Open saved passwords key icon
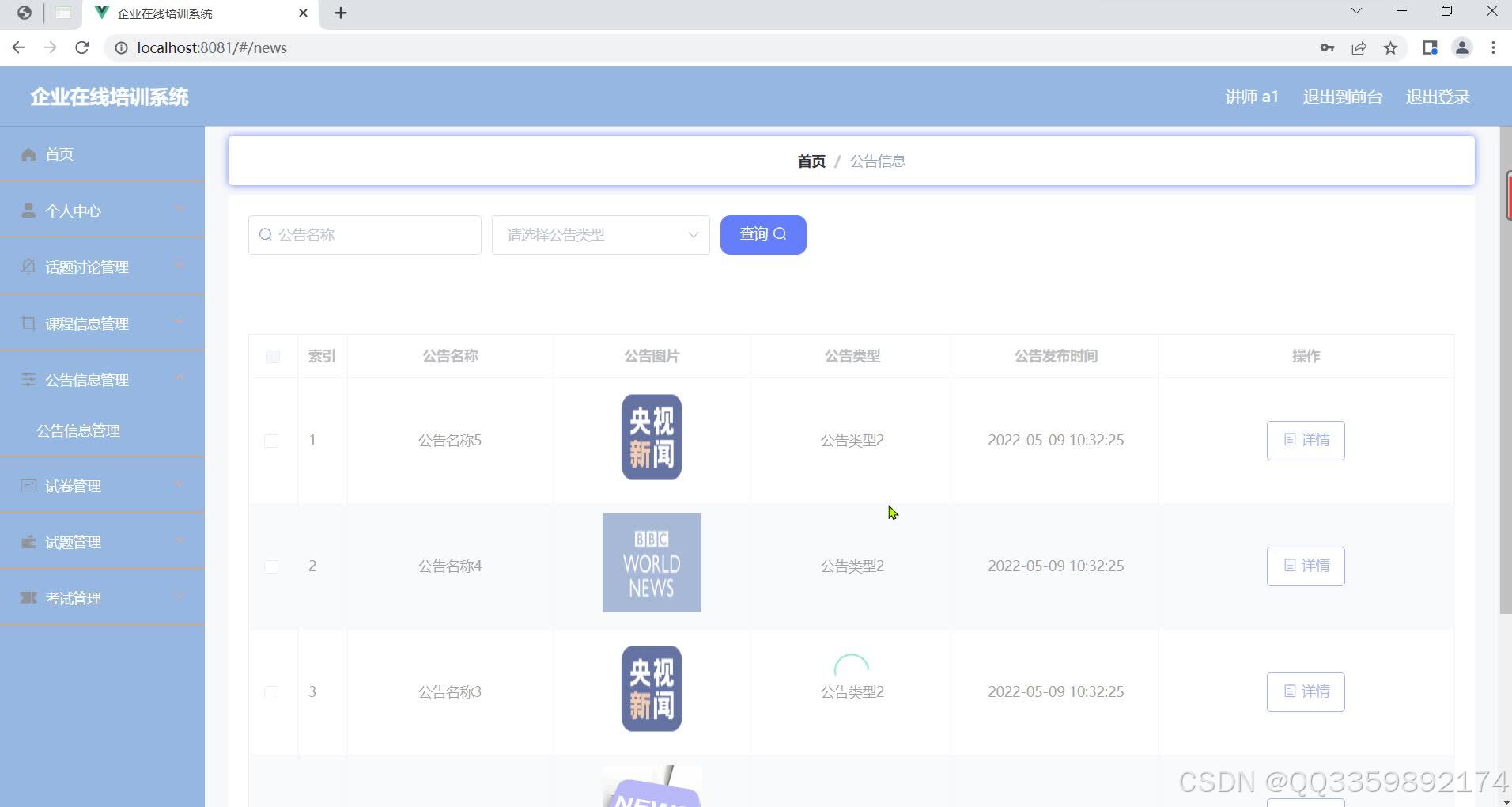Screen dimensions: 1512x807 point(1327,48)
